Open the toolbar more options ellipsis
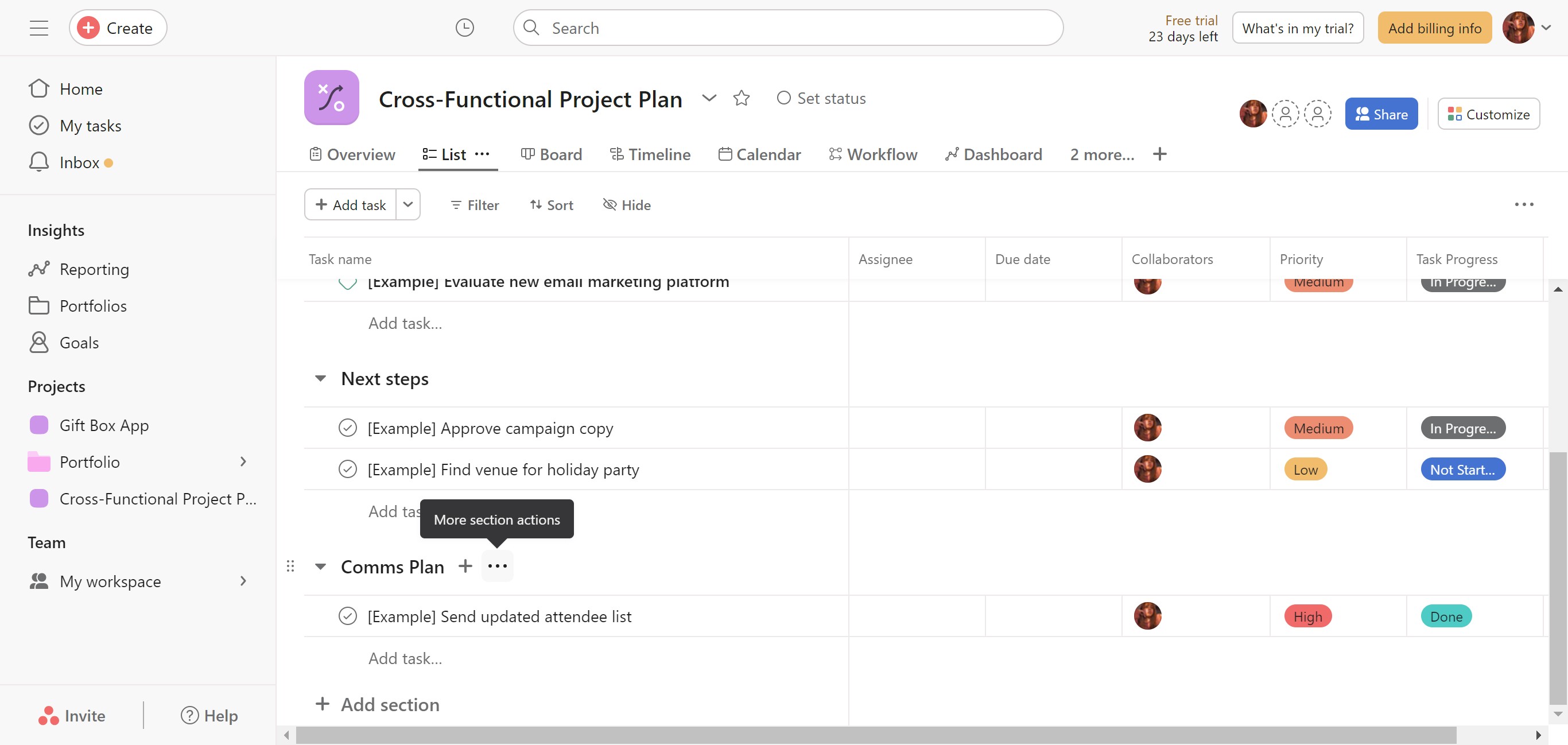Image resolution: width=1568 pixels, height=745 pixels. tap(1524, 204)
